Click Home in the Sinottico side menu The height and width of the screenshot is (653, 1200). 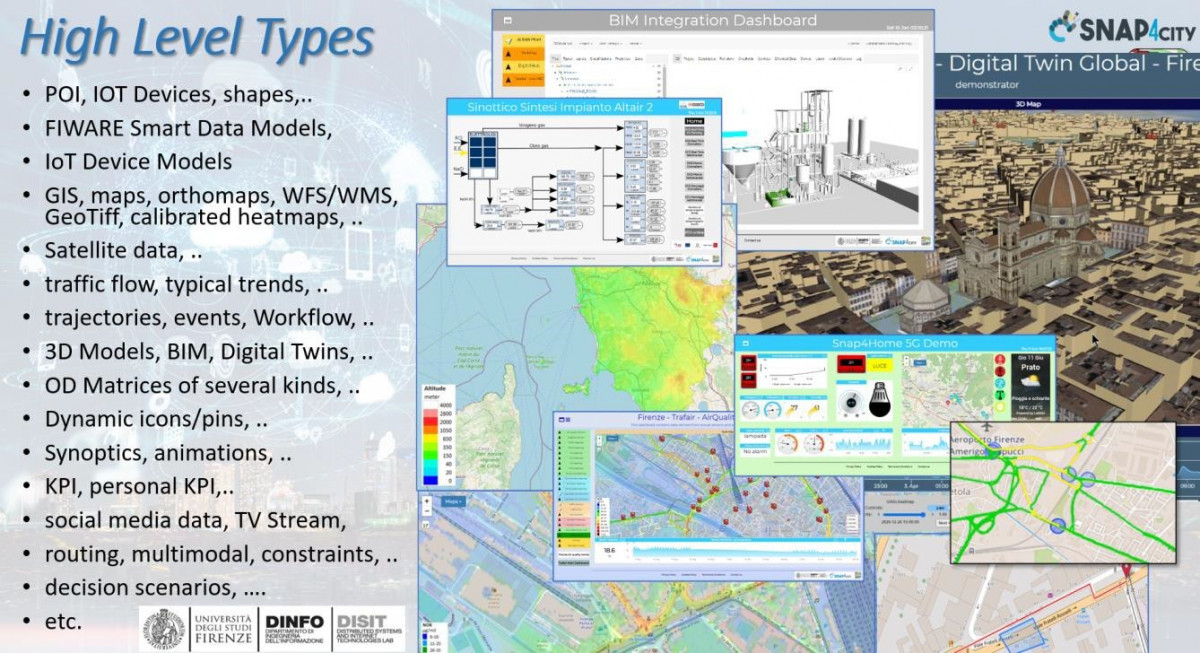[x=694, y=120]
